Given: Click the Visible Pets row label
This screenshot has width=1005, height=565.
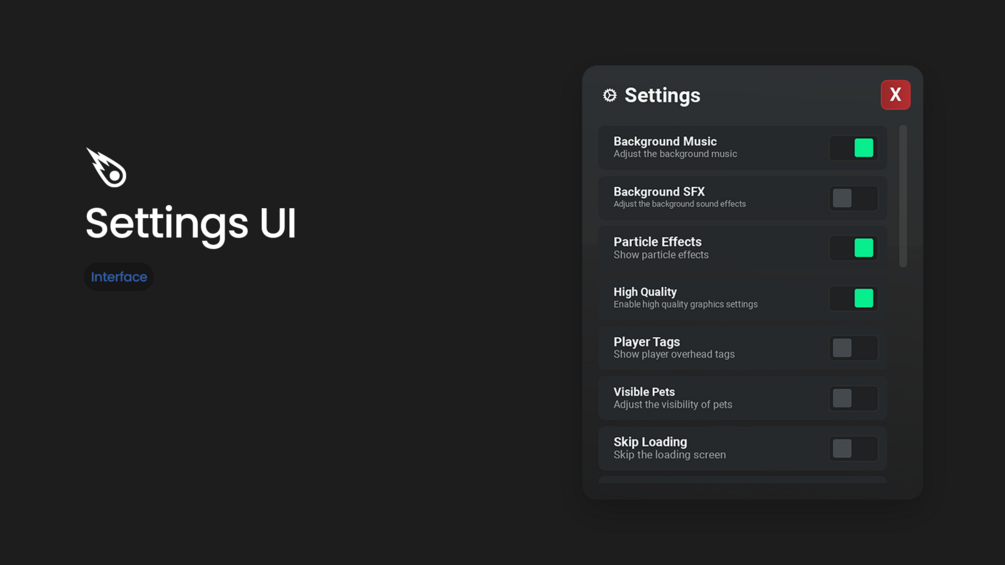Looking at the screenshot, I should [644, 392].
